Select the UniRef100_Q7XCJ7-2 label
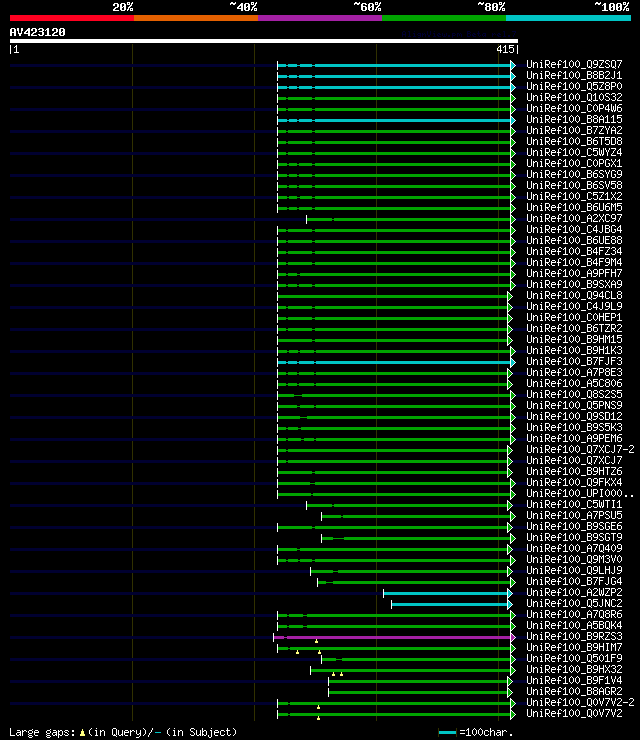The width and height of the screenshot is (640, 740). click(x=580, y=449)
